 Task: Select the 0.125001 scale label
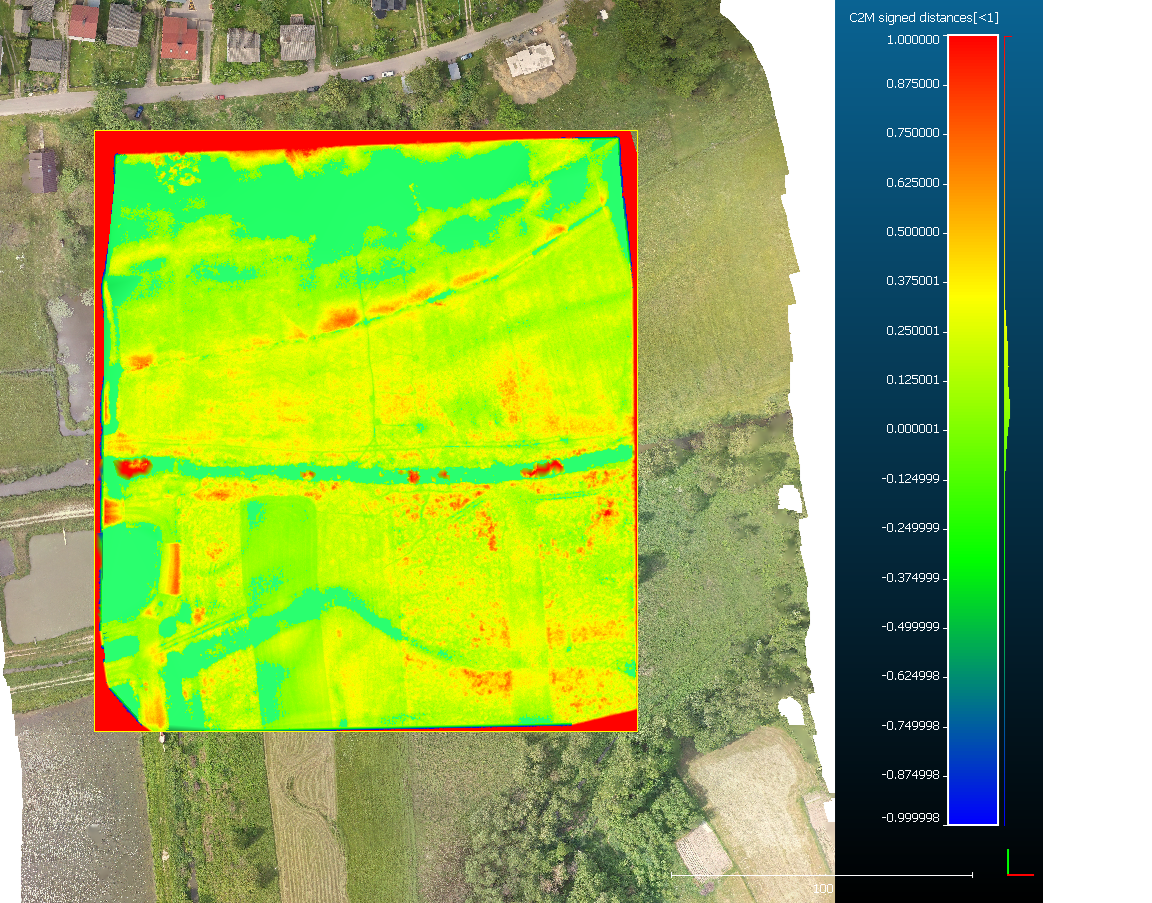(912, 380)
